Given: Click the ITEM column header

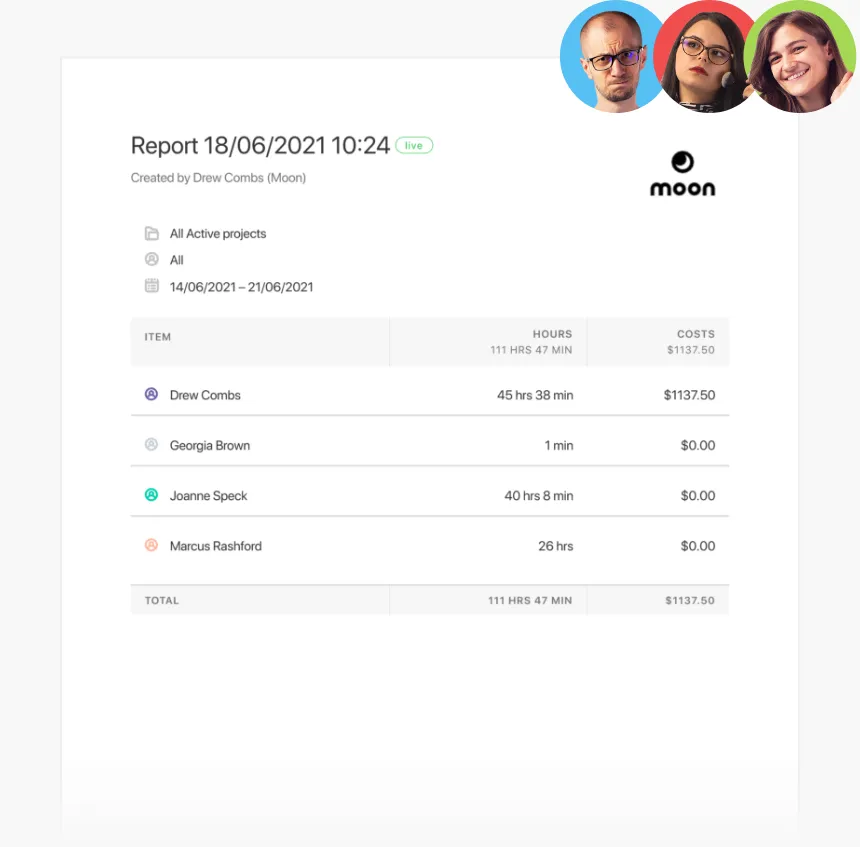Looking at the screenshot, I should (x=157, y=337).
